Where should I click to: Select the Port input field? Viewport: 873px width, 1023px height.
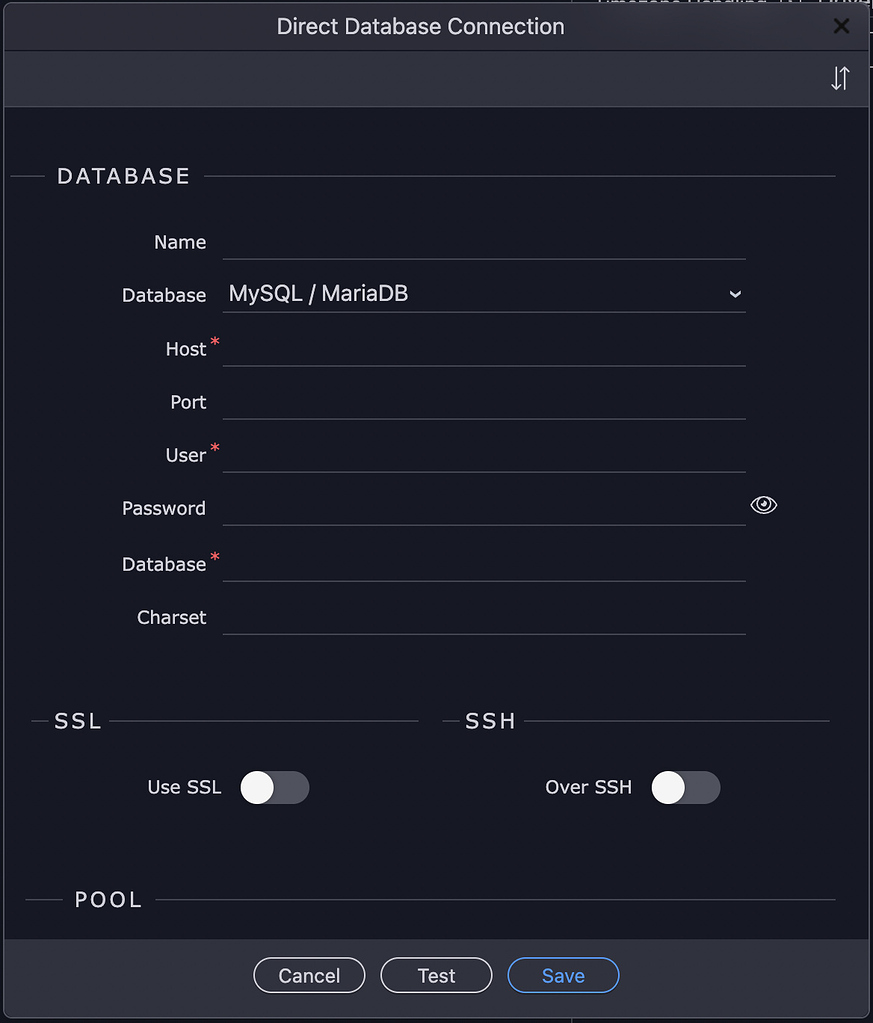[x=483, y=402]
